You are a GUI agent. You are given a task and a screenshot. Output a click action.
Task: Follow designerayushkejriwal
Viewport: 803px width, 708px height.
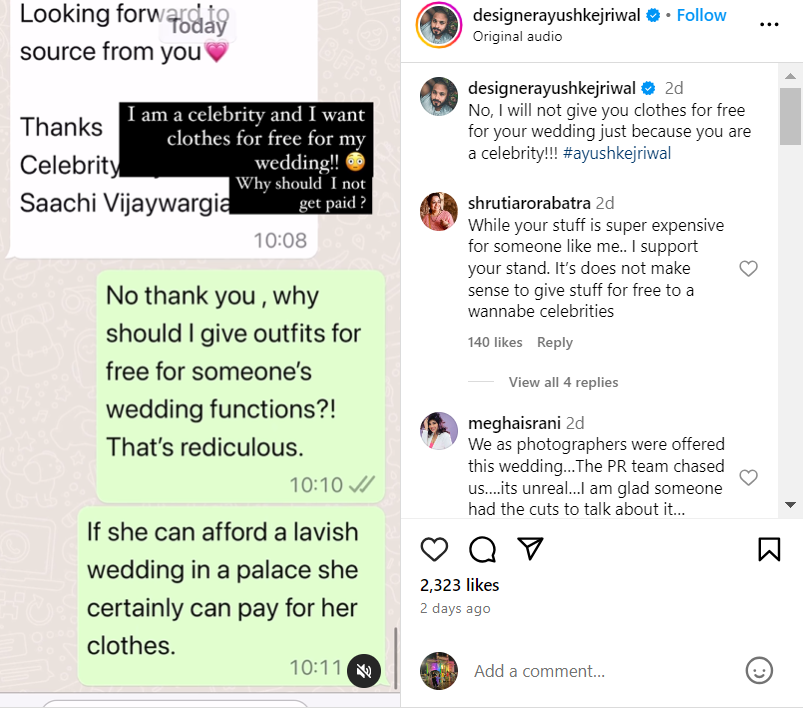coord(701,16)
